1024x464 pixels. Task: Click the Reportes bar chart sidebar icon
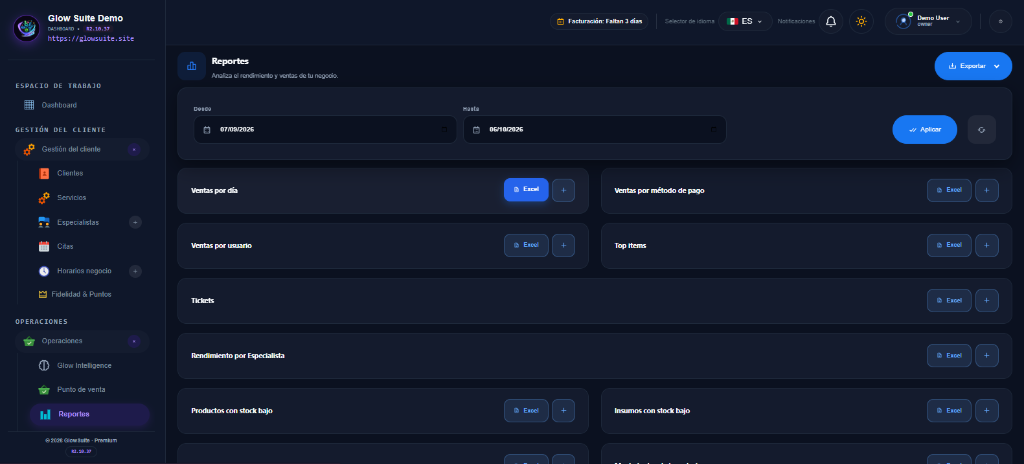coord(45,414)
